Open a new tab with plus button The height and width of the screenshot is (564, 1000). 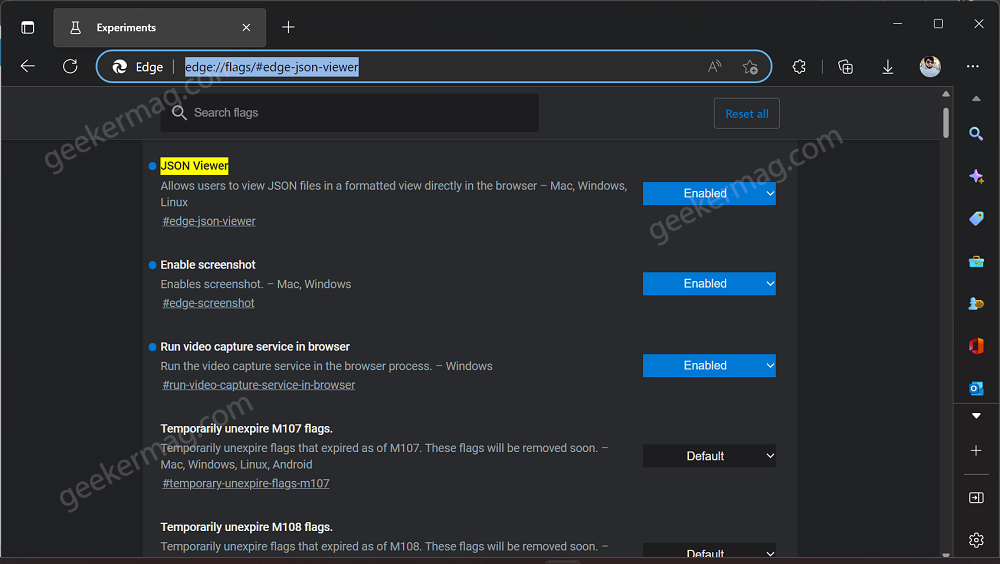[288, 27]
